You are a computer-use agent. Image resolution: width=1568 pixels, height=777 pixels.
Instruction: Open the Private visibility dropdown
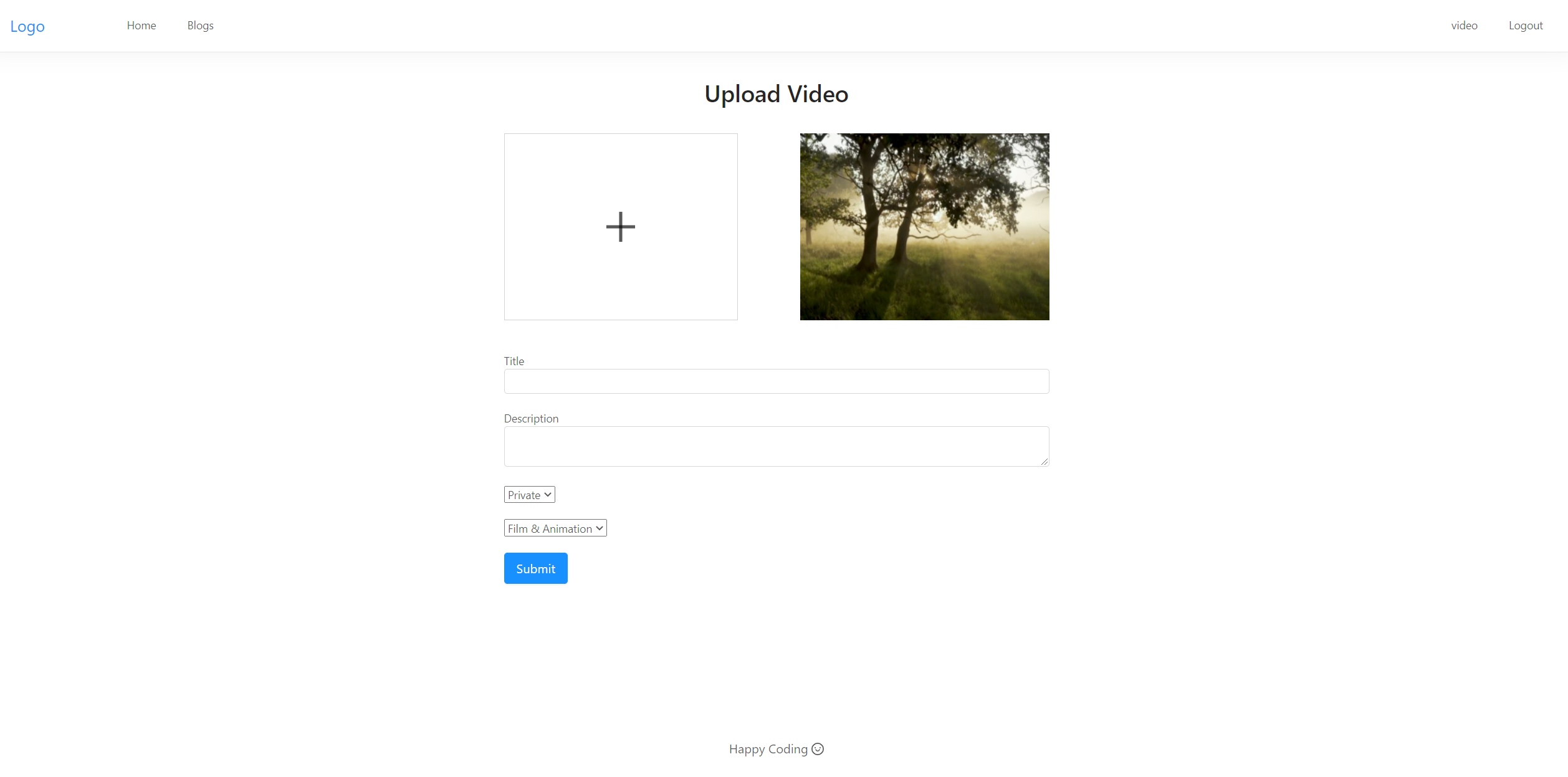point(528,494)
